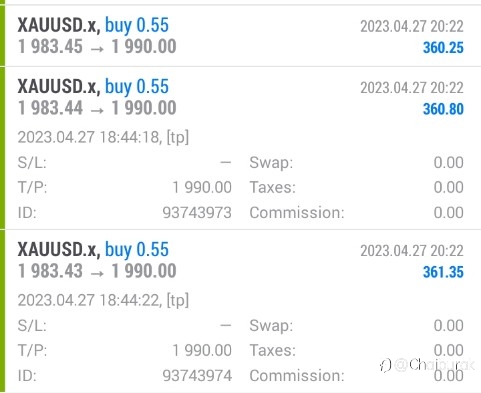Viewport: 481px width, 393px height.
Task: Click the 360.80 profit amount
Action: pos(443,109)
